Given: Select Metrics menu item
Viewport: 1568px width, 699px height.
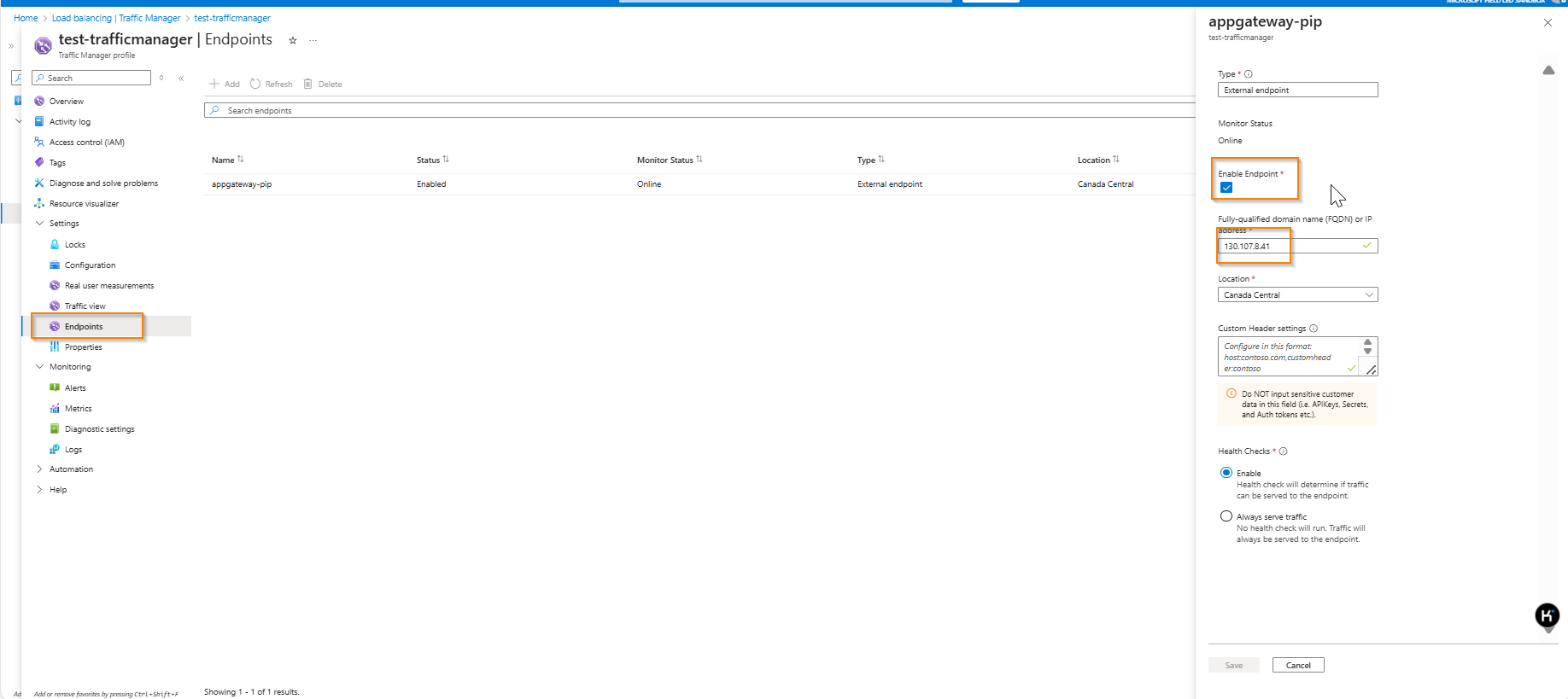Looking at the screenshot, I should [x=79, y=409].
